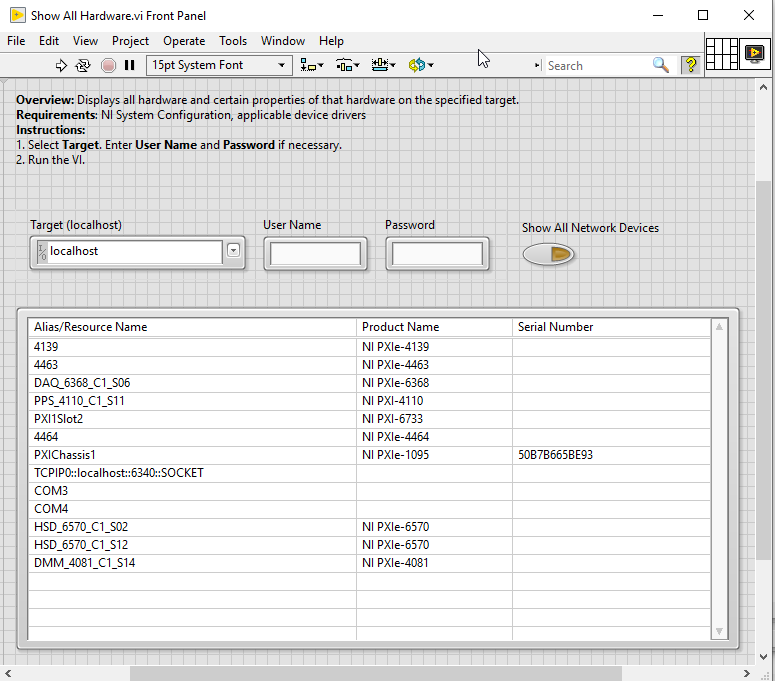Click the table's scroll down arrow
Viewport: 775px width, 681px height.
tap(718, 630)
